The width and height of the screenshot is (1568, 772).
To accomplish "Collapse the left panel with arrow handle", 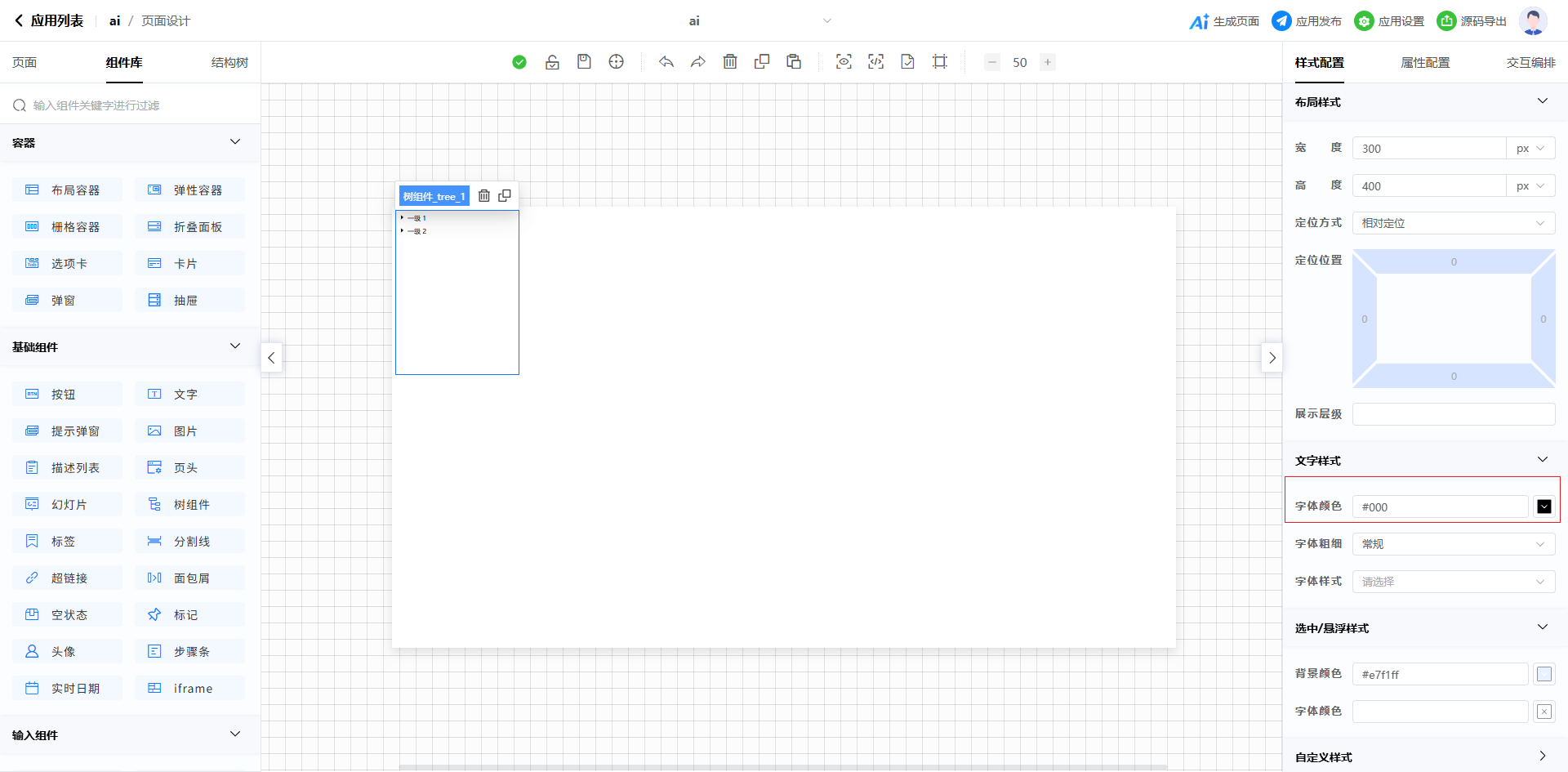I will coord(271,358).
